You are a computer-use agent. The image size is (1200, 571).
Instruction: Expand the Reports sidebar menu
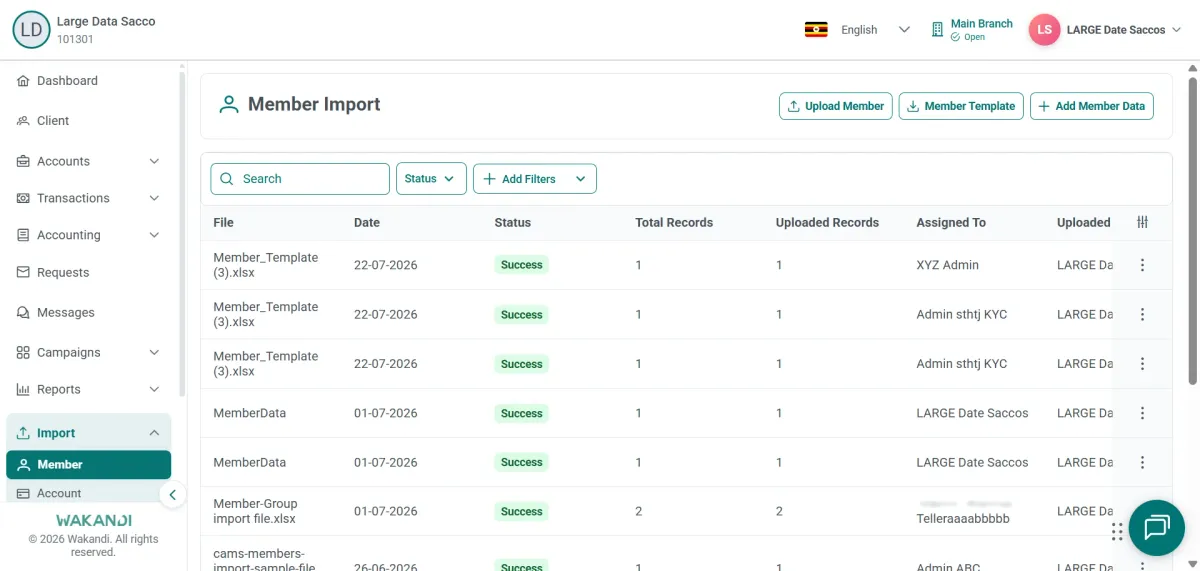[x=154, y=390]
